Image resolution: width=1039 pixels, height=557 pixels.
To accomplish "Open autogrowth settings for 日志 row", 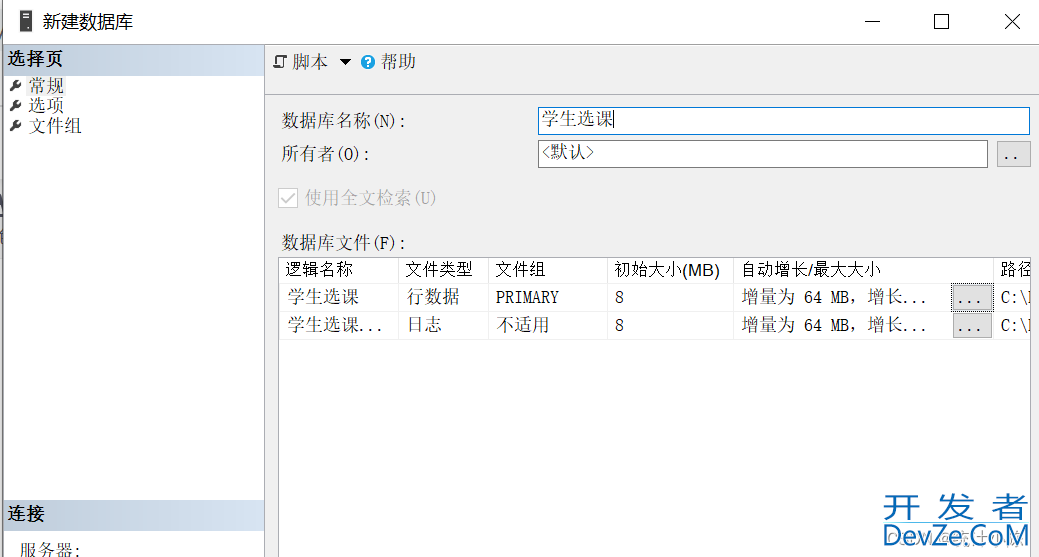I will click(971, 326).
